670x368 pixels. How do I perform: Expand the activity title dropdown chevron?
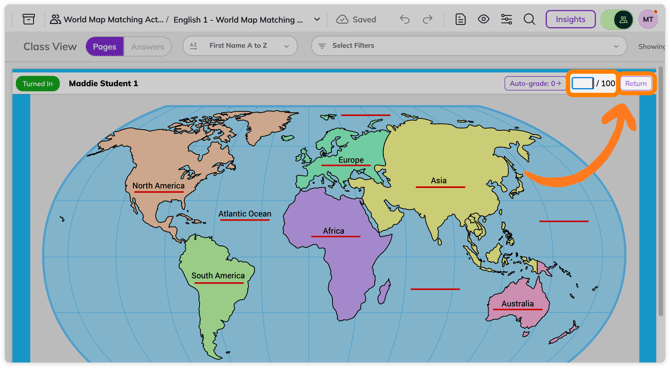(x=317, y=19)
